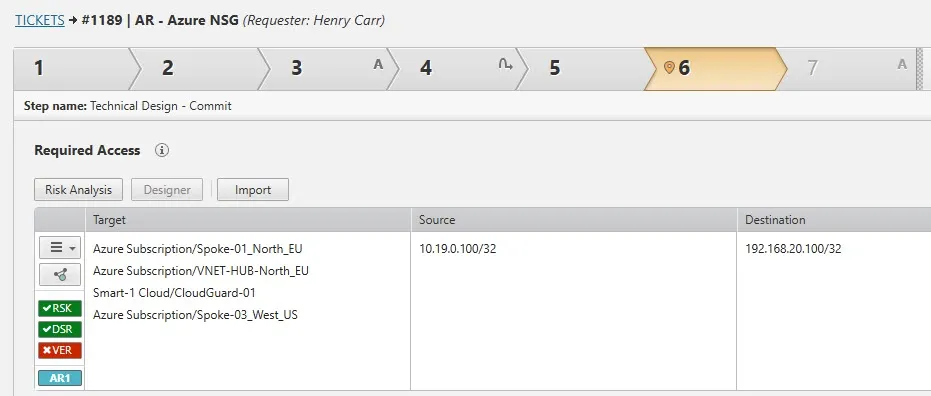Click the Risk Analysis button
The height and width of the screenshot is (396, 931).
[78, 190]
